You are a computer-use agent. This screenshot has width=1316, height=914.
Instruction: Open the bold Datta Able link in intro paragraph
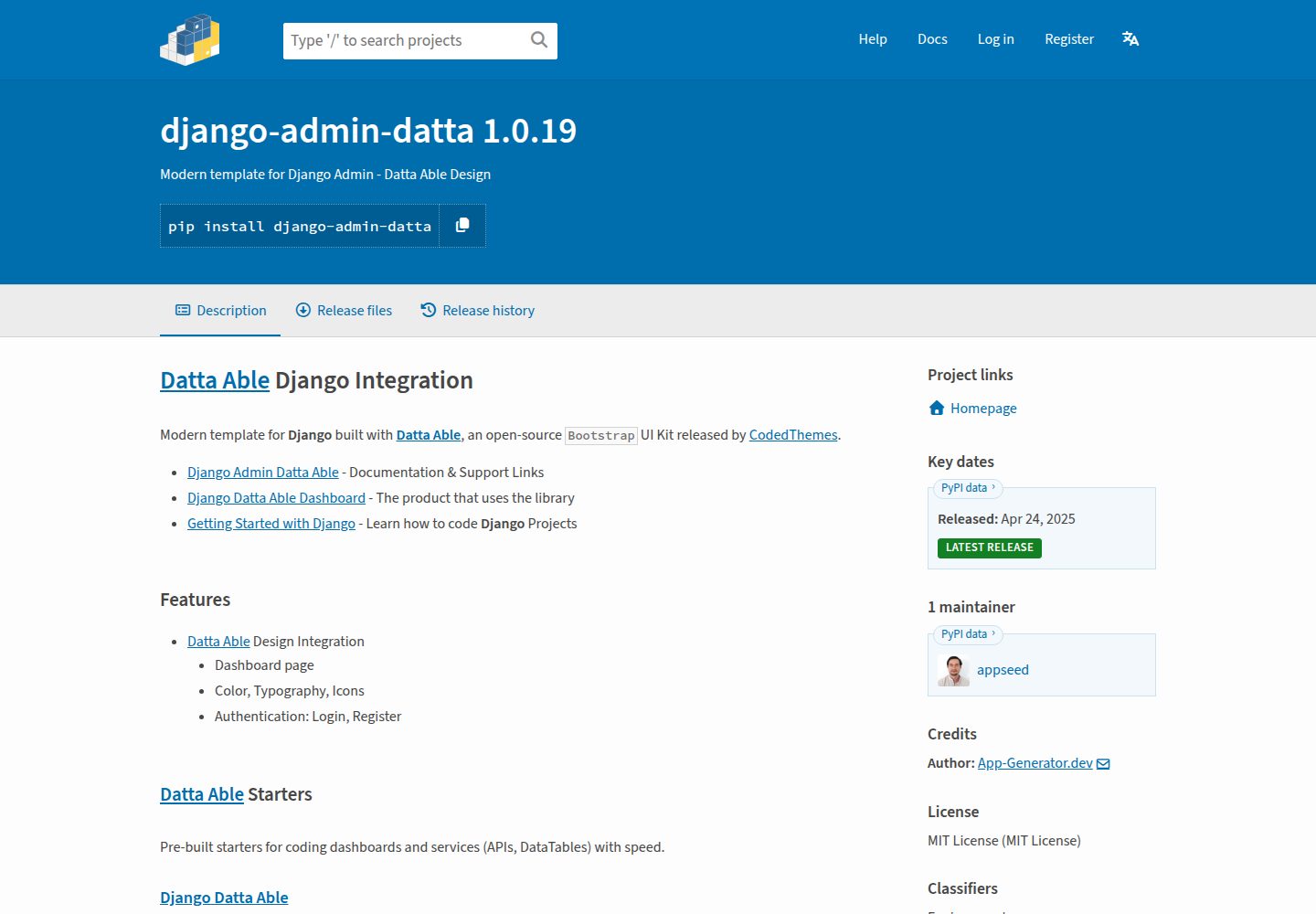tap(429, 435)
